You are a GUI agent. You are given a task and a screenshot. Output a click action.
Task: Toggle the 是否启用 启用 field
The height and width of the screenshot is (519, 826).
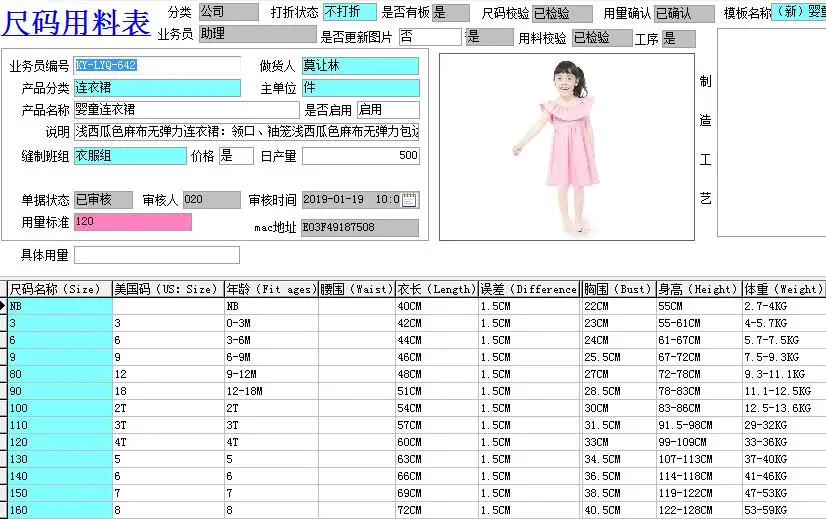click(388, 110)
